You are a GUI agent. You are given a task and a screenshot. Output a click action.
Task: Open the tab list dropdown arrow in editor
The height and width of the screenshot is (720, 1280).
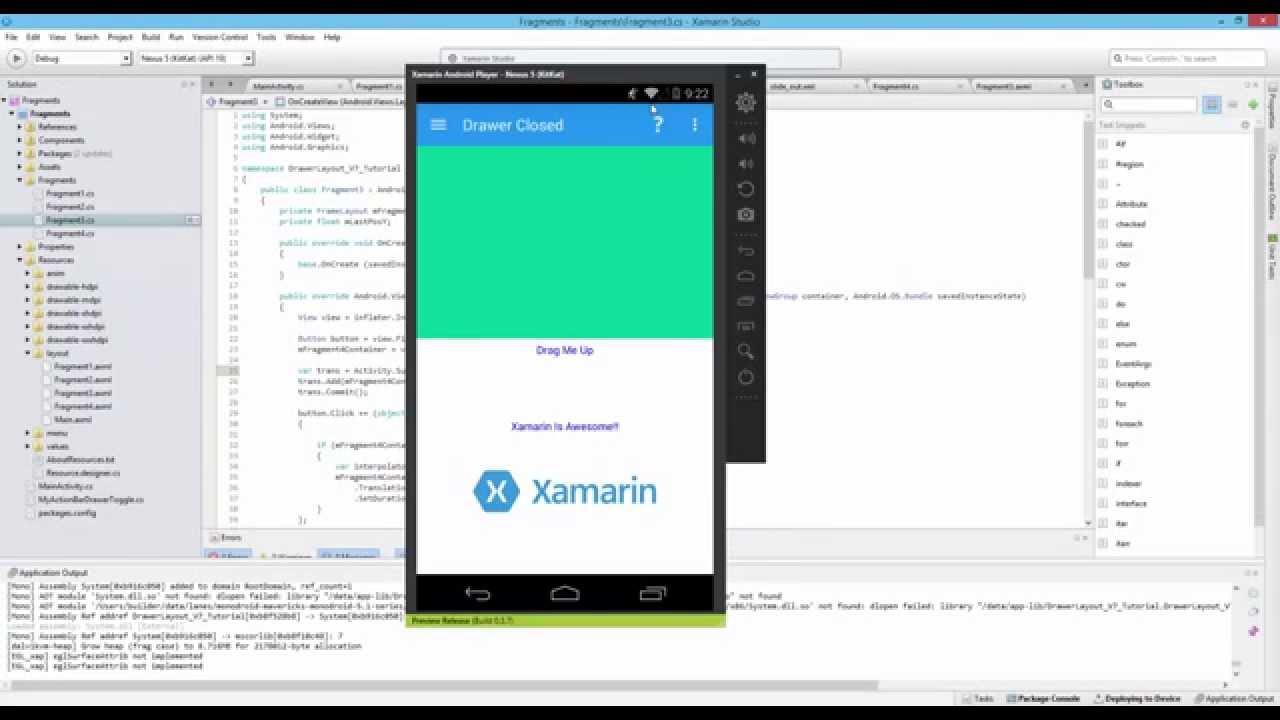tap(1085, 86)
